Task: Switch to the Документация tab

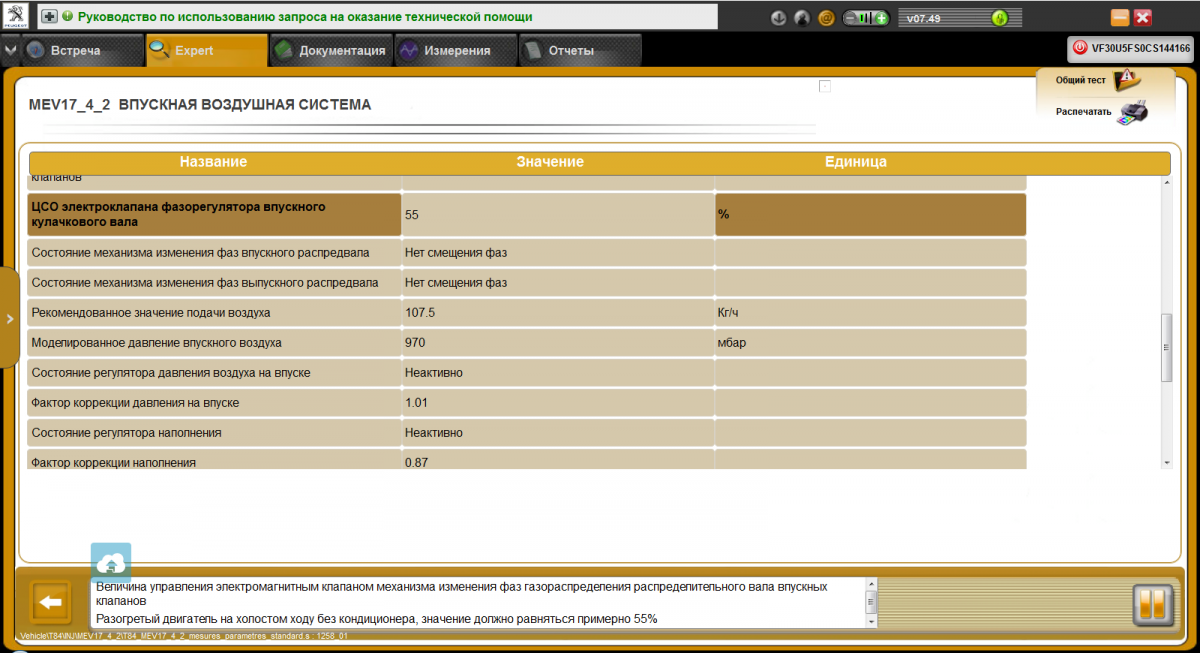Action: coord(331,51)
